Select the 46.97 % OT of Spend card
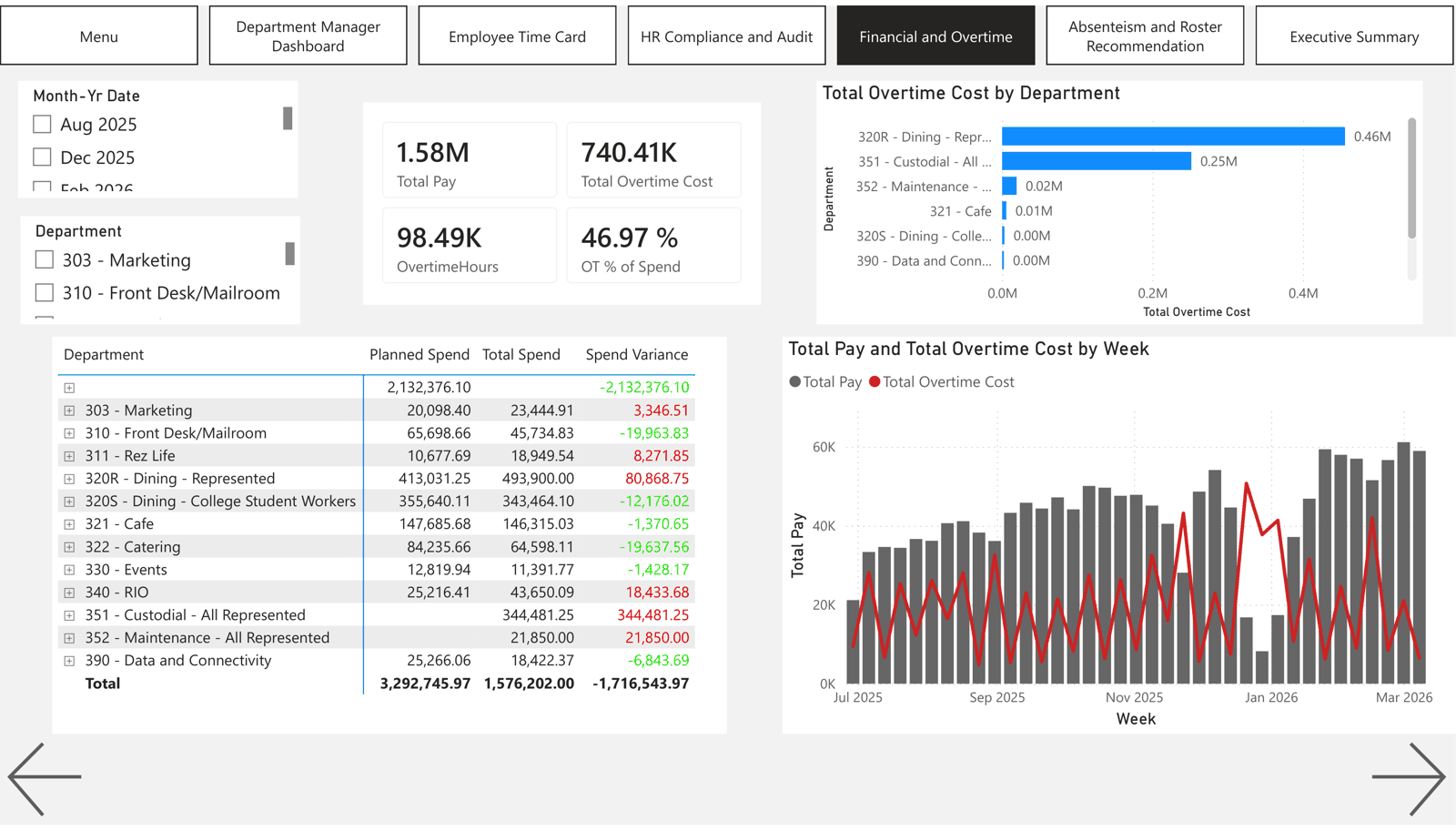 tap(654, 246)
